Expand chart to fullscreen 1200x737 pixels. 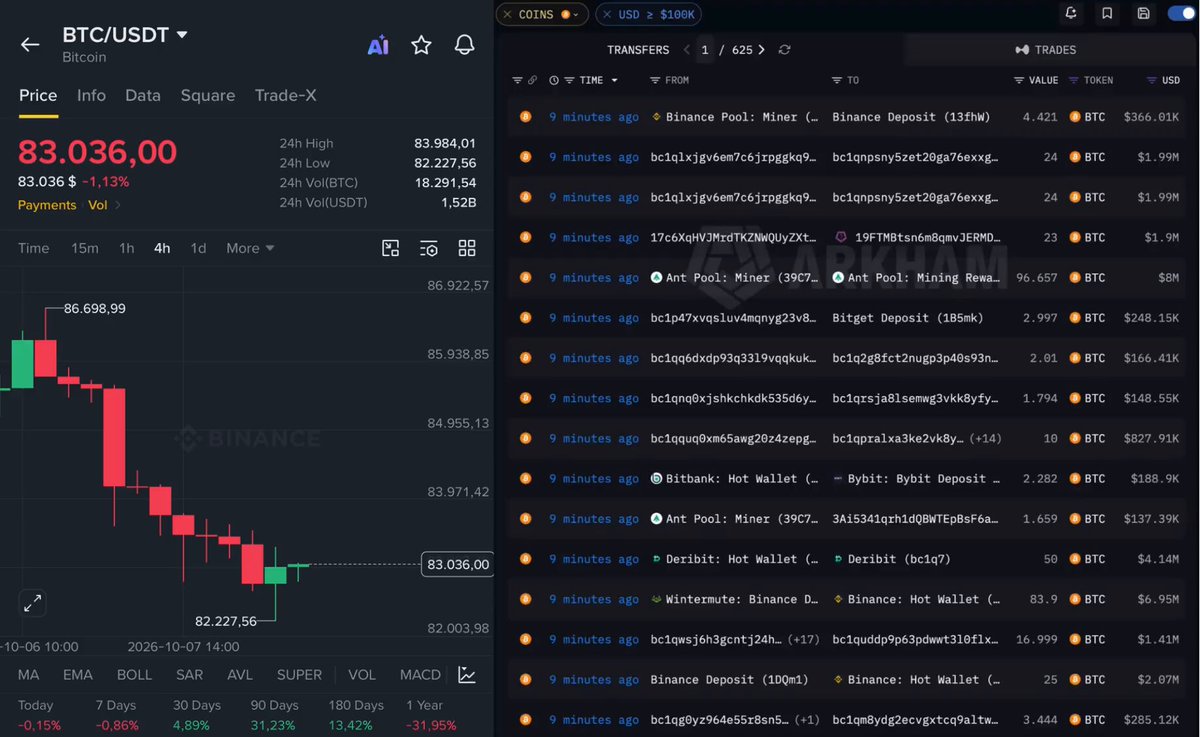[33, 603]
